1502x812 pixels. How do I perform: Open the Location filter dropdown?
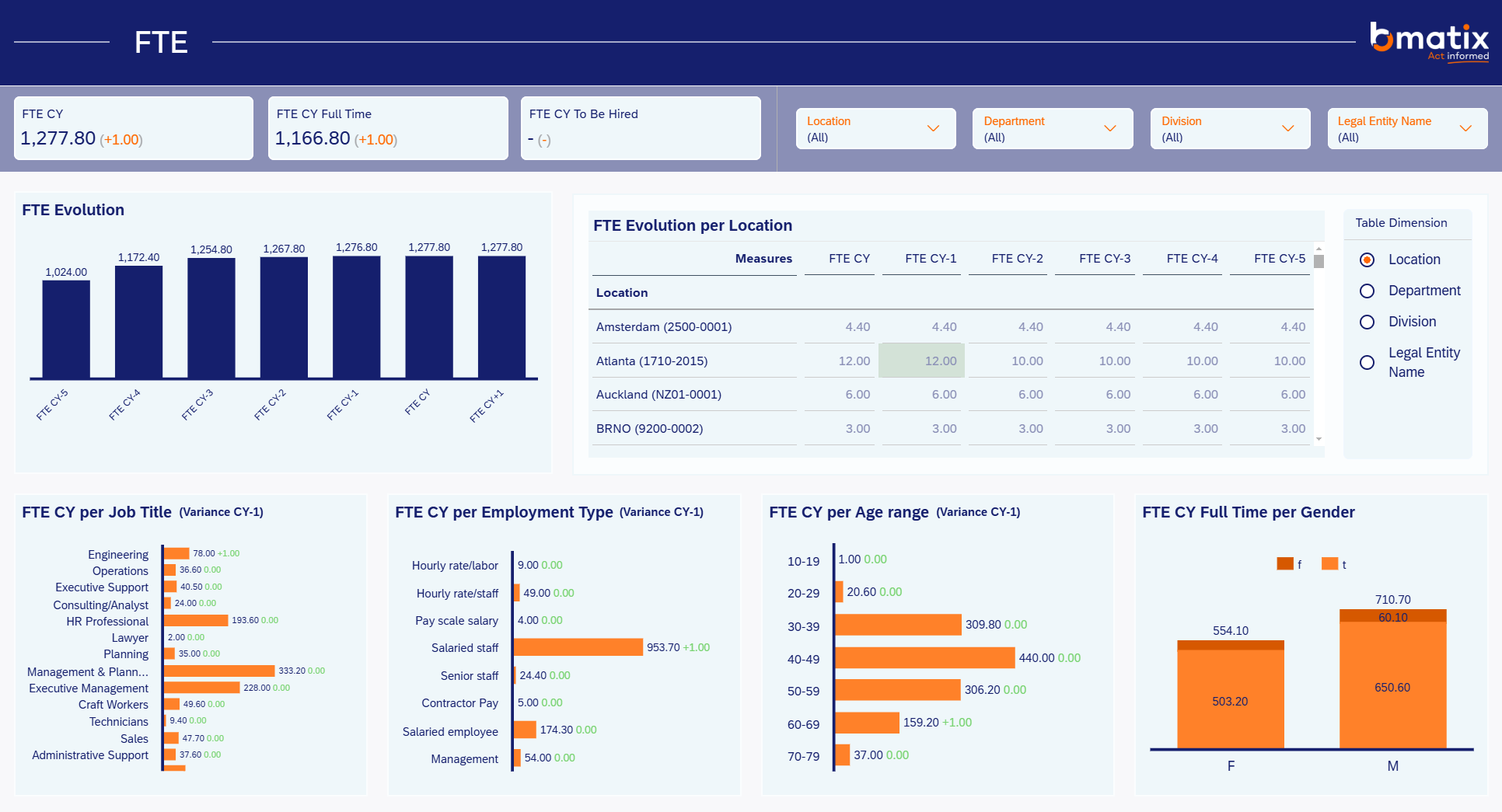875,129
